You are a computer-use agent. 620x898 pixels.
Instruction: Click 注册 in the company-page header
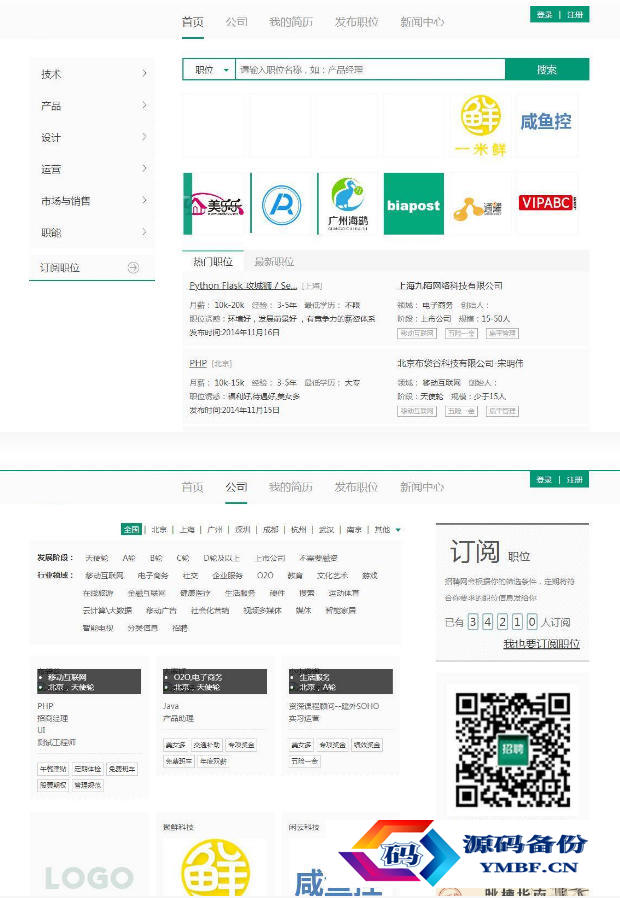[575, 479]
